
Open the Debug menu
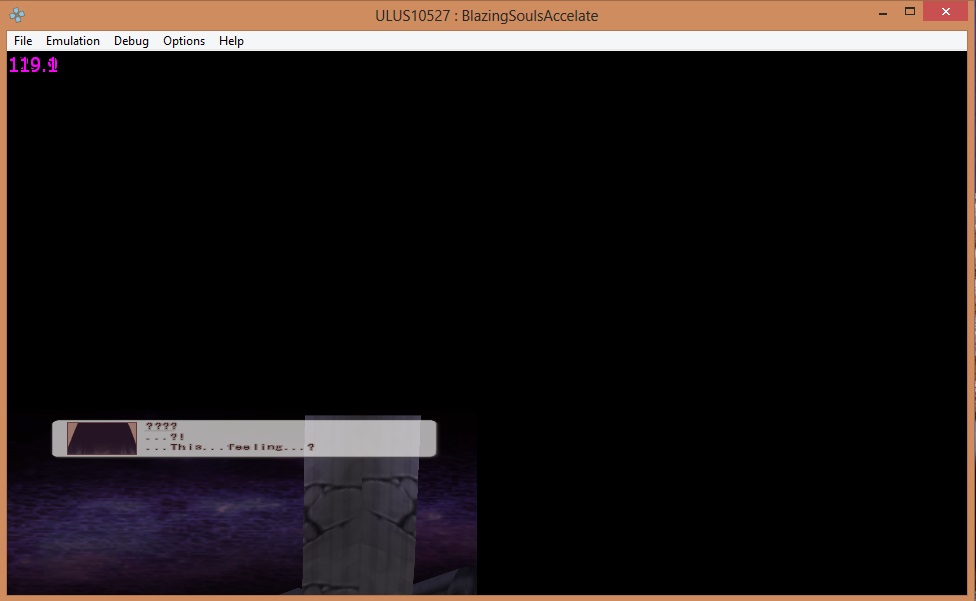(x=131, y=41)
